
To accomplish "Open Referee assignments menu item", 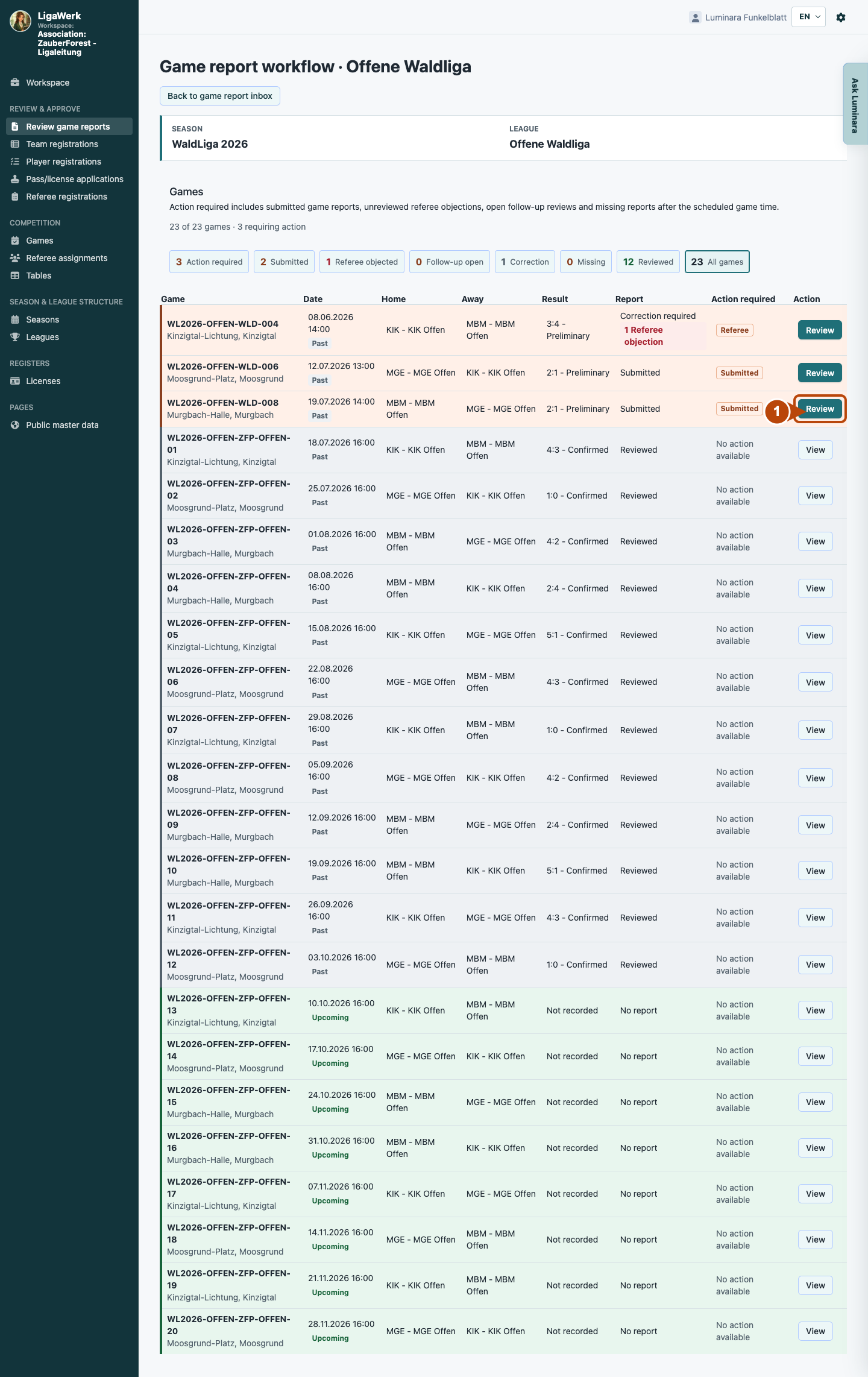I will tap(69, 258).
